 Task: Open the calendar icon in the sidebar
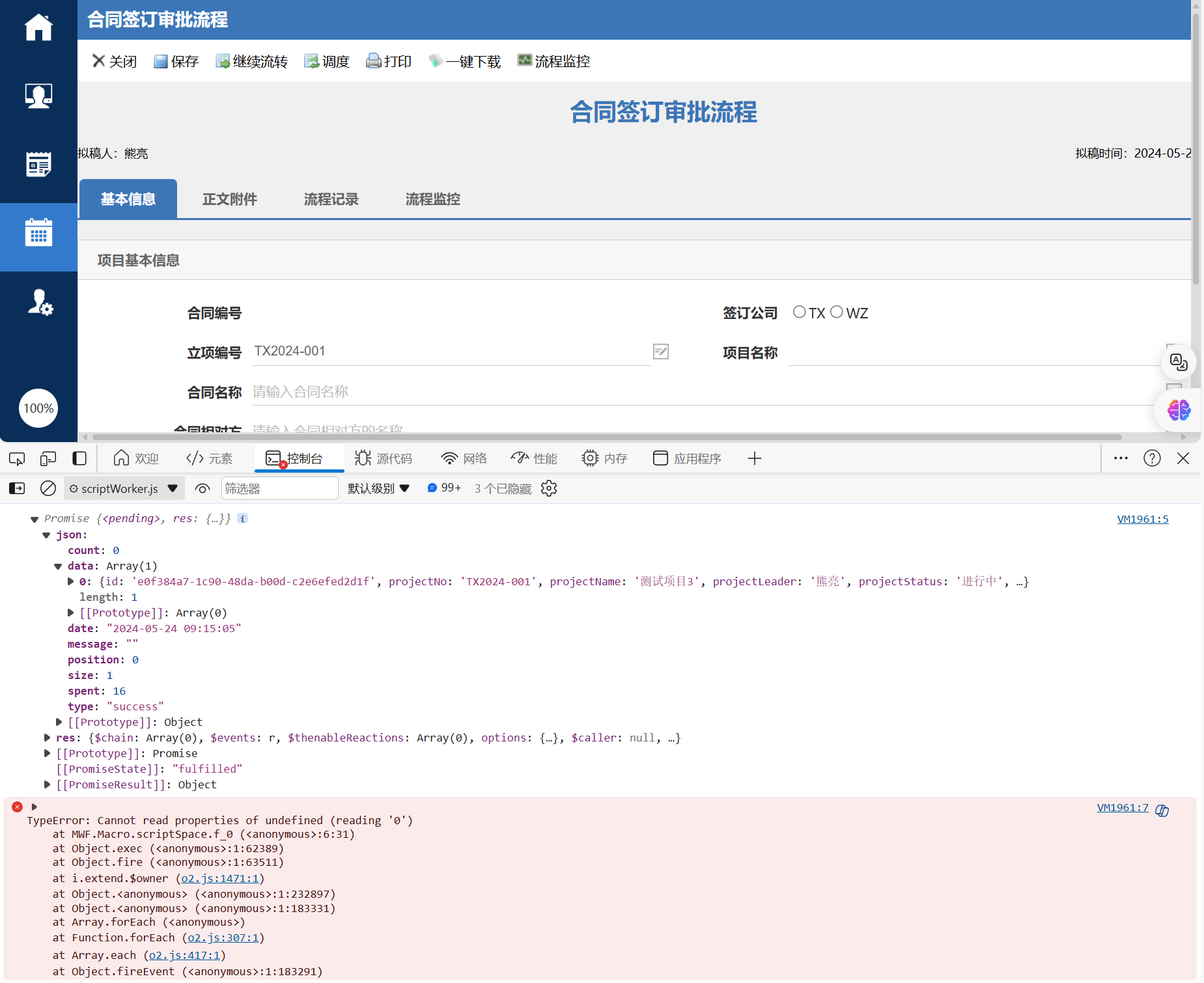(x=38, y=232)
